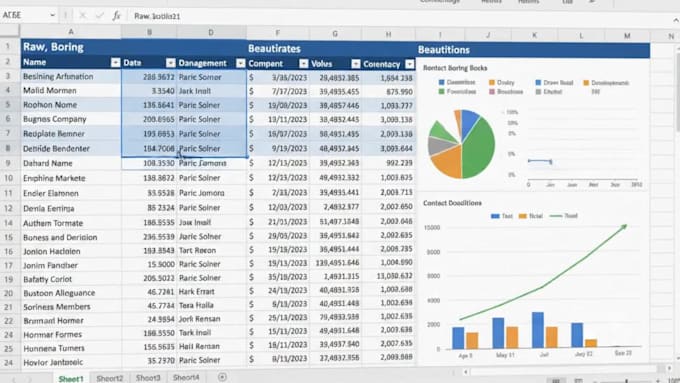This screenshot has height=383, width=680.
Task: Click the green line legend marker
Action: coord(556,216)
